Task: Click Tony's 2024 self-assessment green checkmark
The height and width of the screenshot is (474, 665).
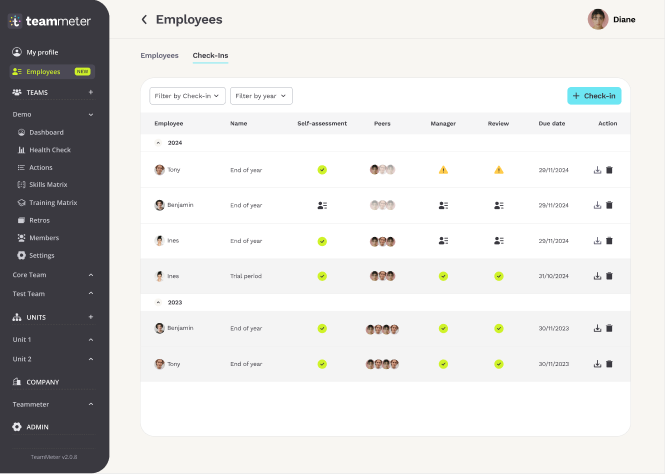Action: tap(322, 170)
